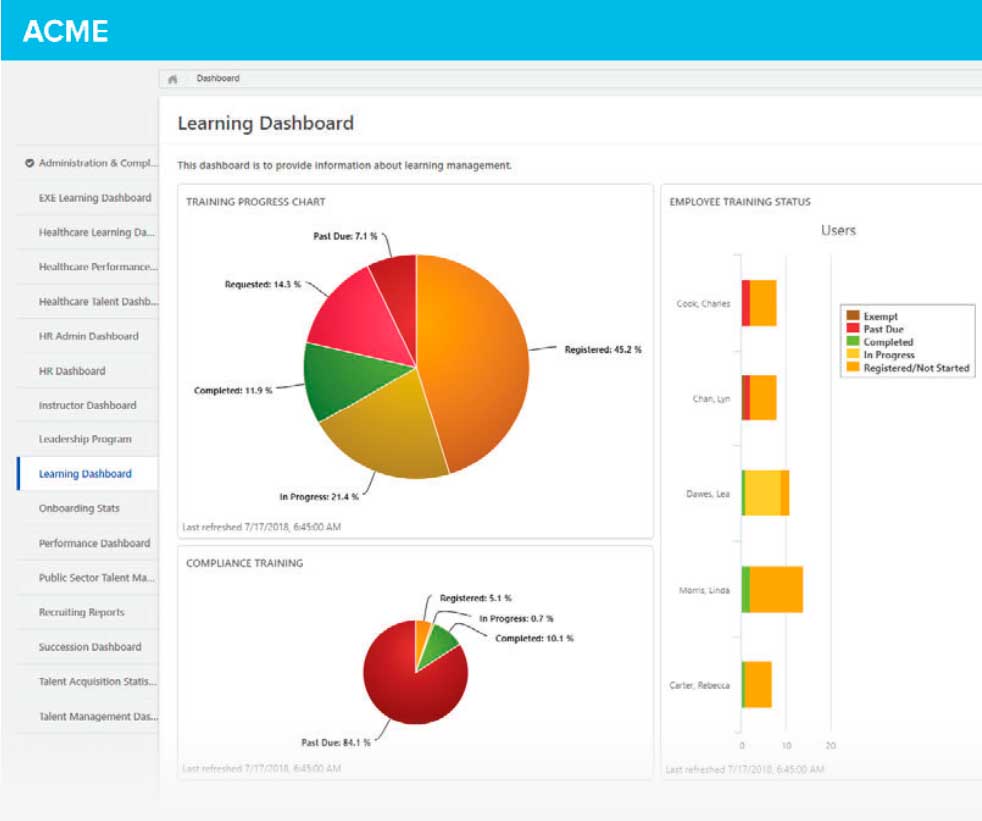Click the home icon in breadcrumb
Viewport: 982px width, 821px height.
click(x=173, y=78)
